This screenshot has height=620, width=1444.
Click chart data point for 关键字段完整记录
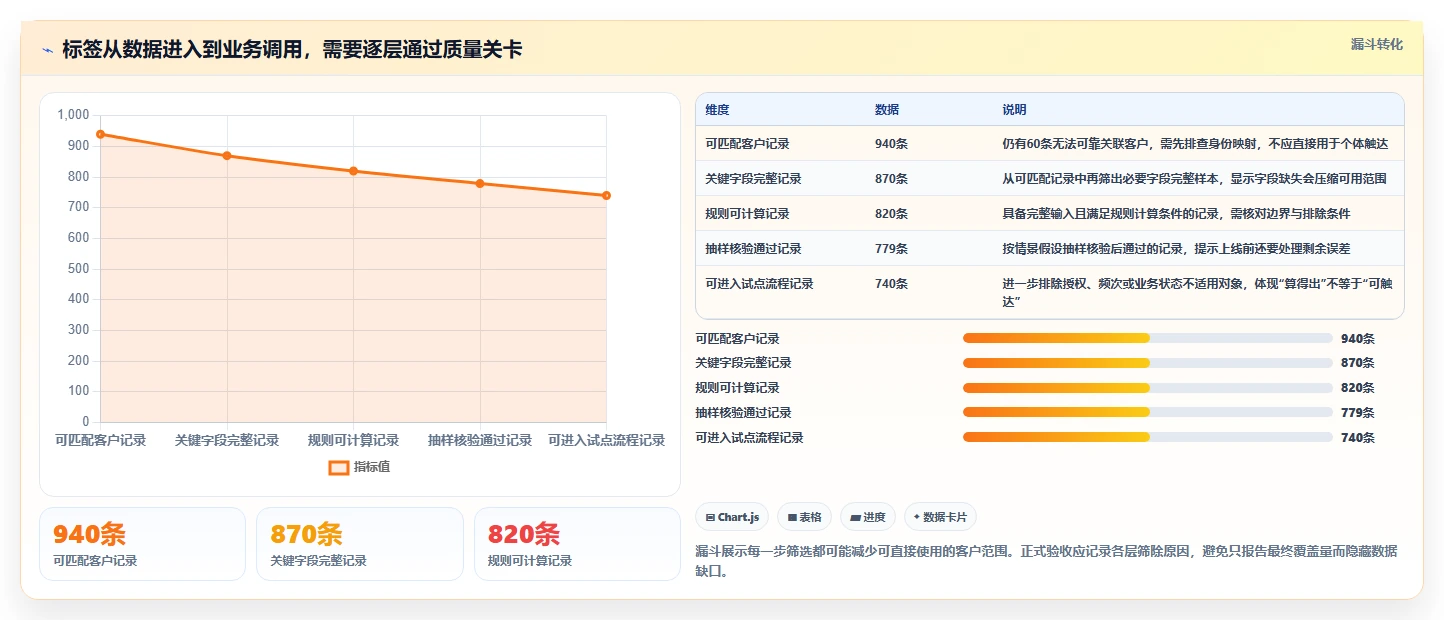pos(227,156)
